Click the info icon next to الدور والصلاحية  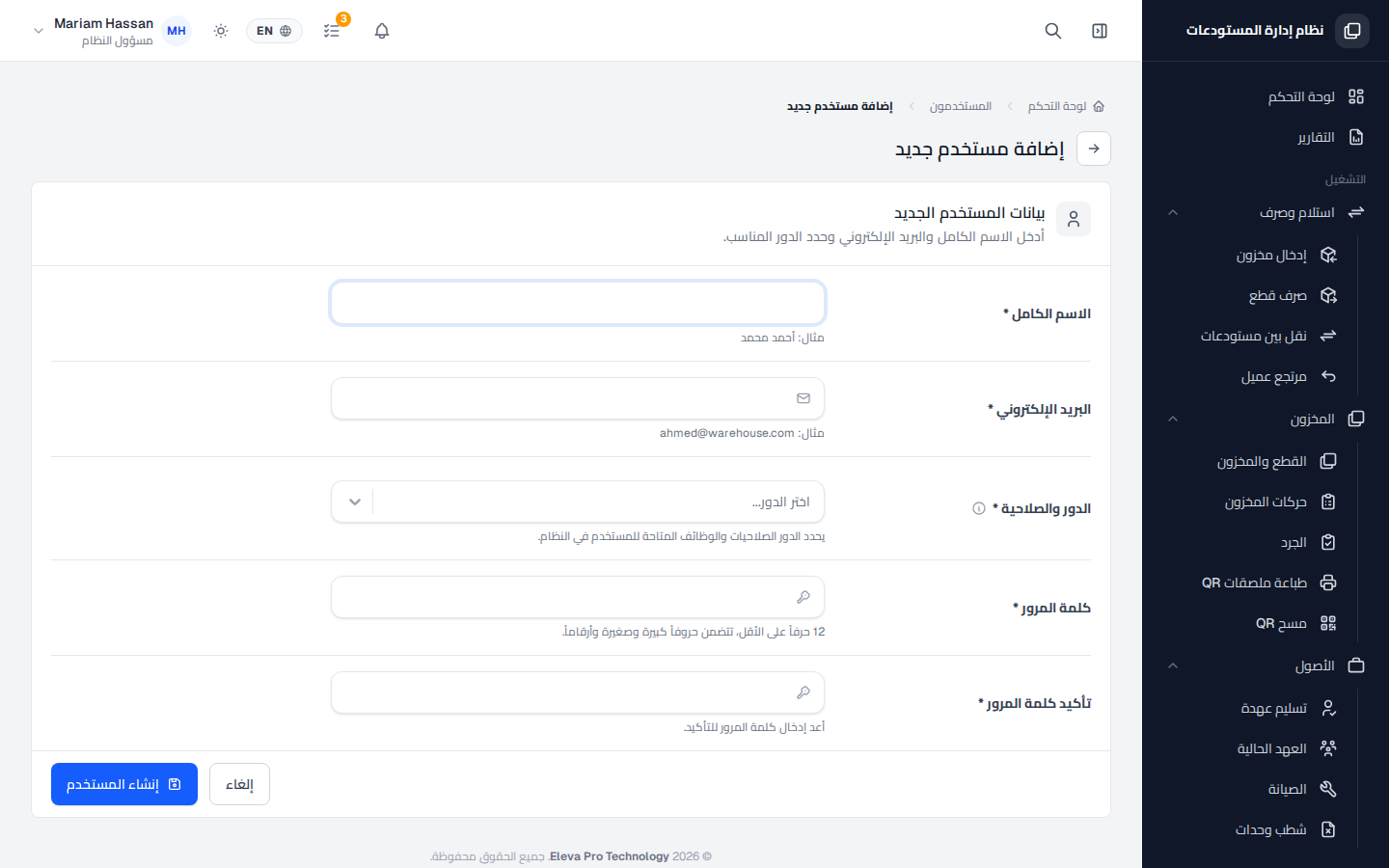coord(979,508)
